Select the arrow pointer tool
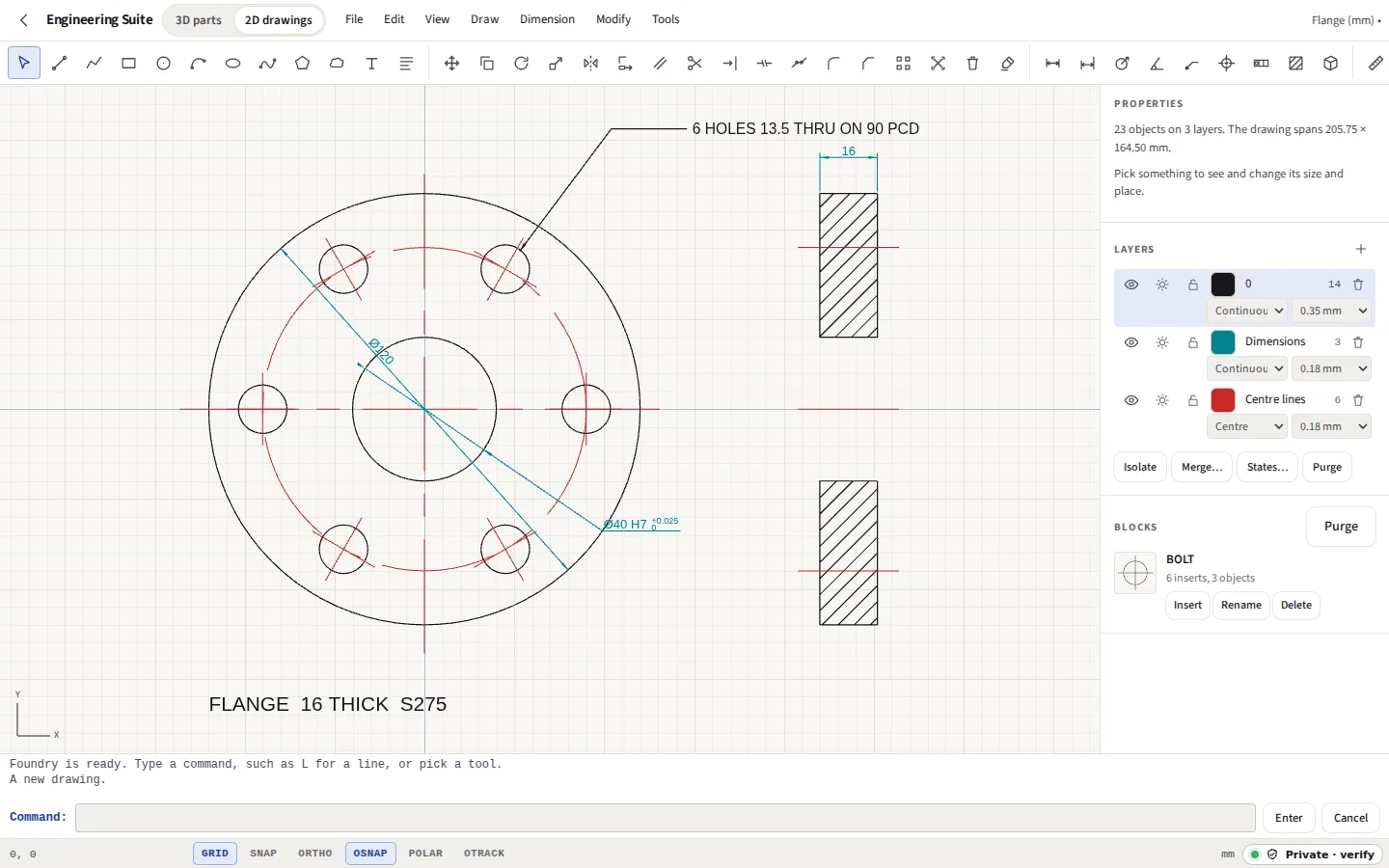The width and height of the screenshot is (1389, 868). point(24,64)
